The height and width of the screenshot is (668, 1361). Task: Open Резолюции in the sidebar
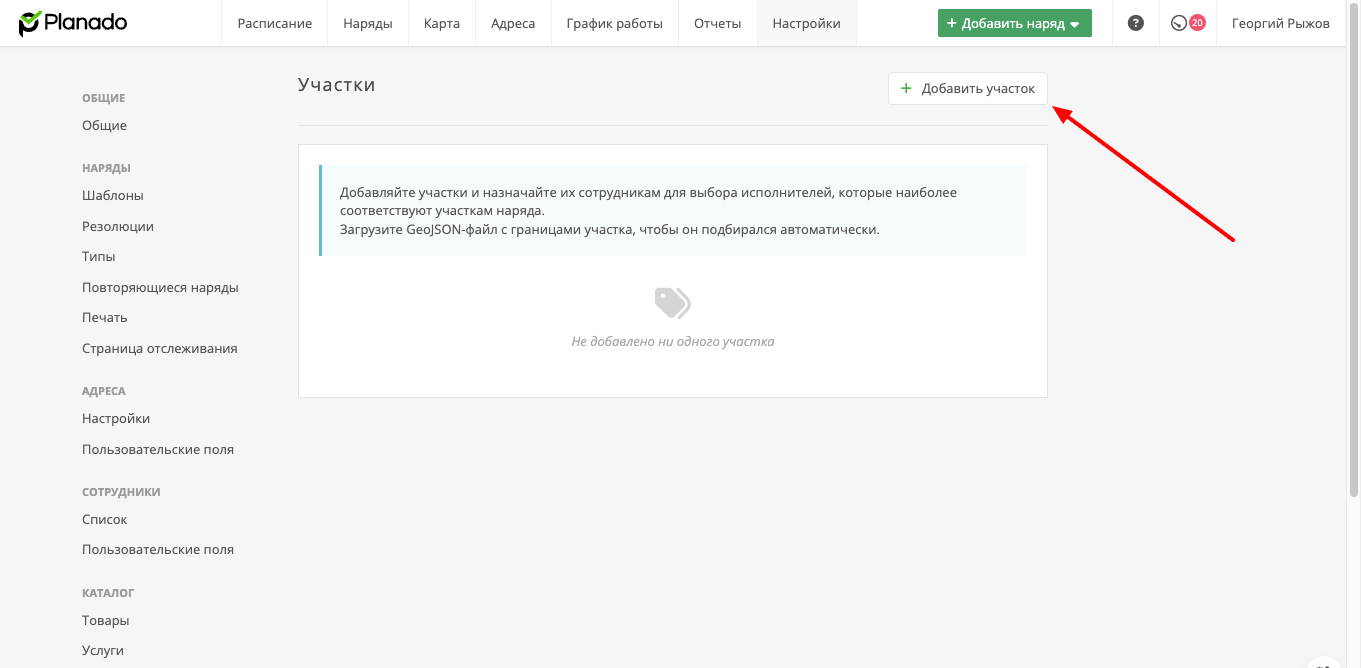click(x=118, y=227)
